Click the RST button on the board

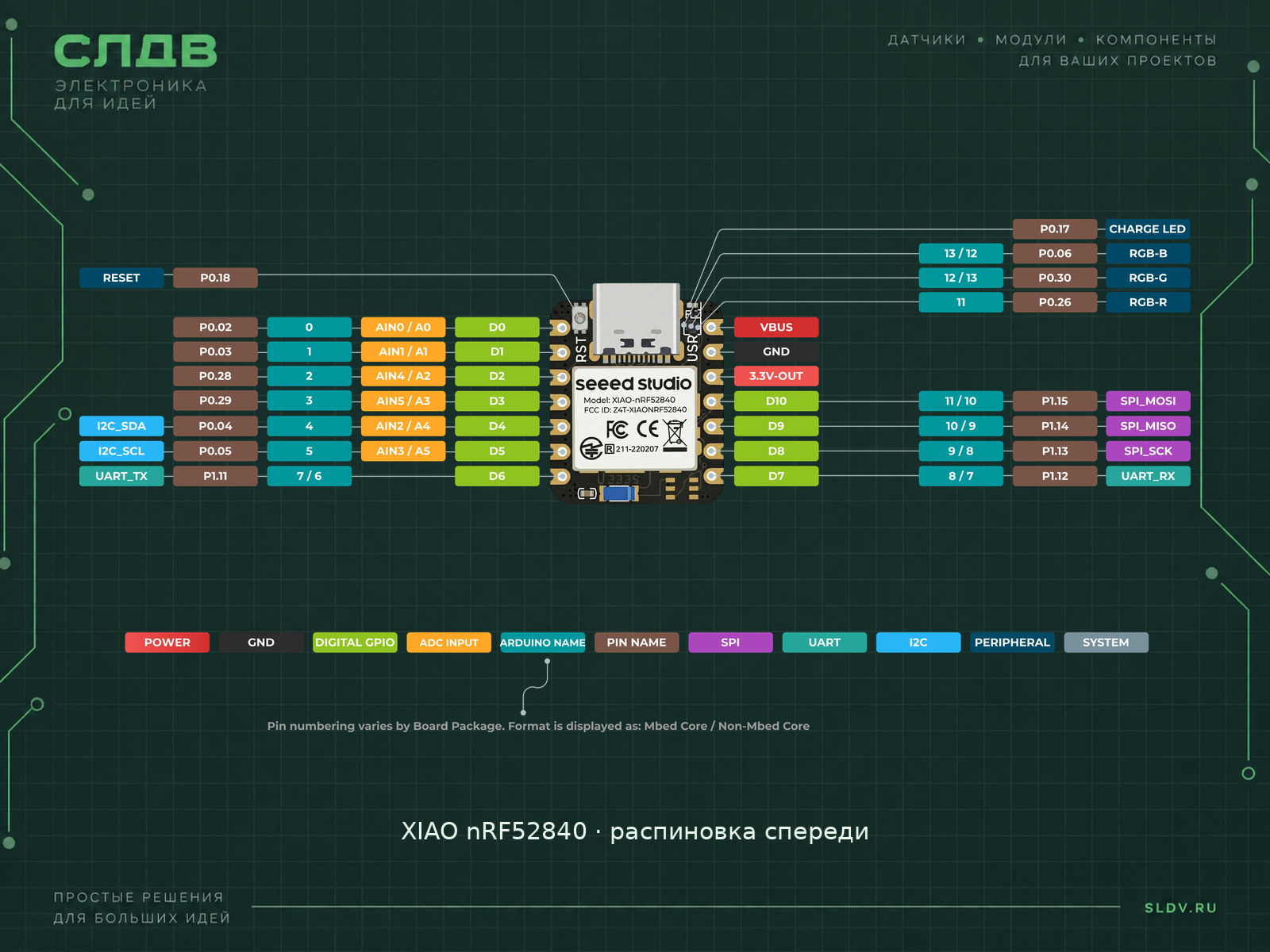(x=580, y=317)
